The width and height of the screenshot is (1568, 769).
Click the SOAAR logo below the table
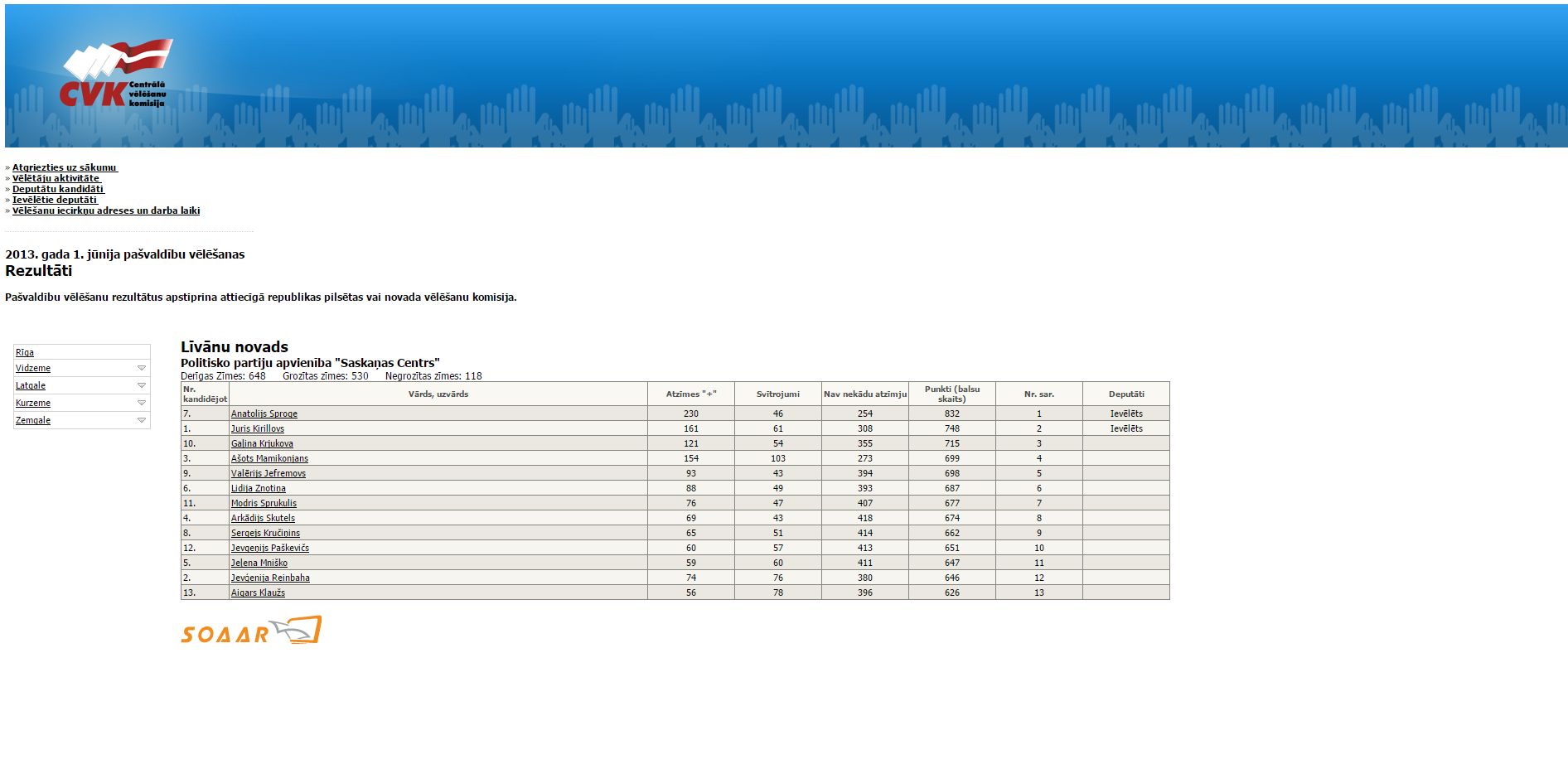coord(250,631)
